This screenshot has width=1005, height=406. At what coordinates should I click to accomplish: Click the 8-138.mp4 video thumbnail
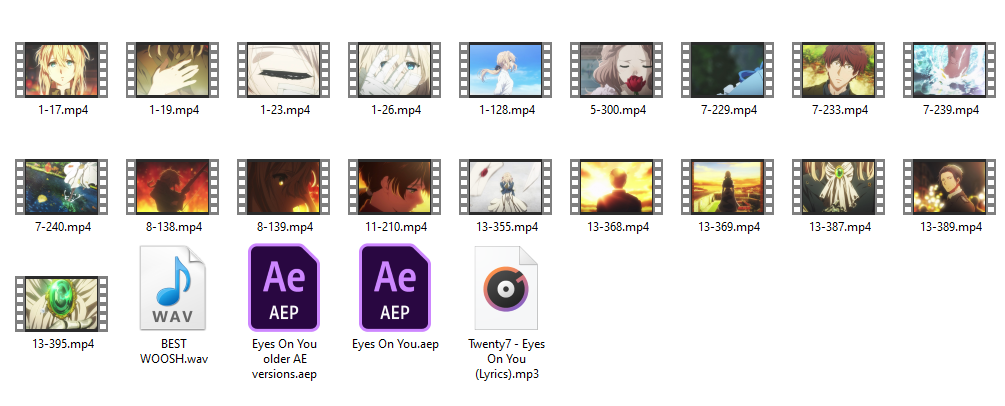[172, 187]
